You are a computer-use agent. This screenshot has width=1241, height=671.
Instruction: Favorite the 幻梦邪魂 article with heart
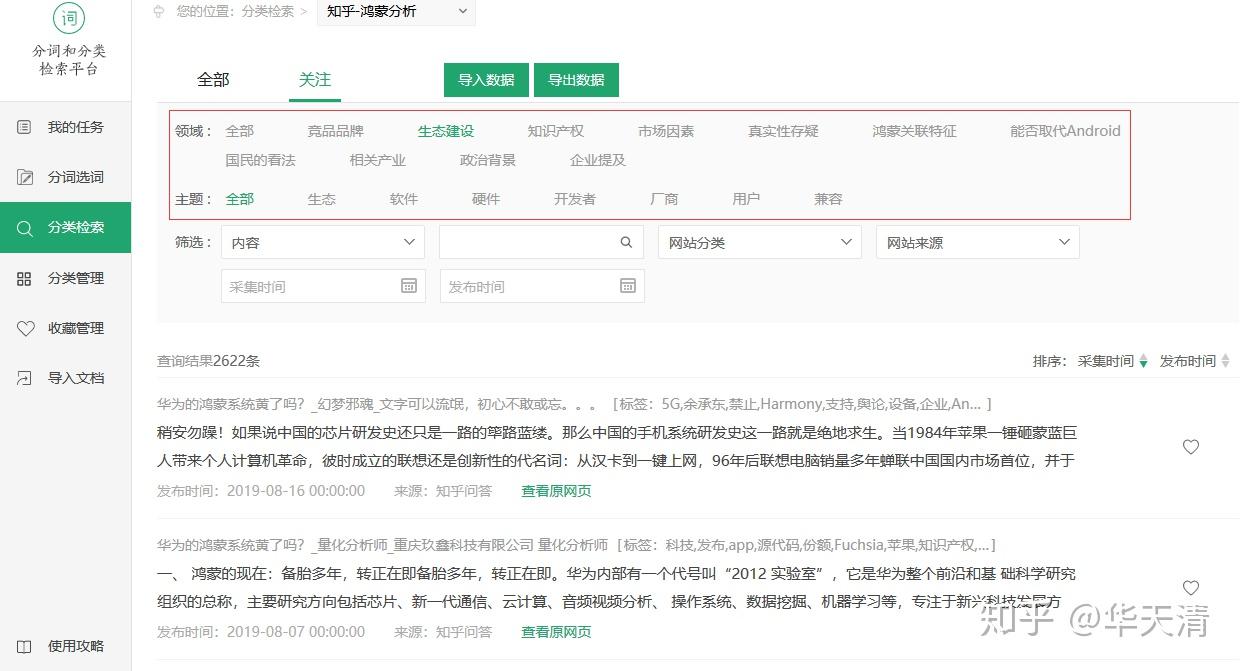click(x=1191, y=447)
